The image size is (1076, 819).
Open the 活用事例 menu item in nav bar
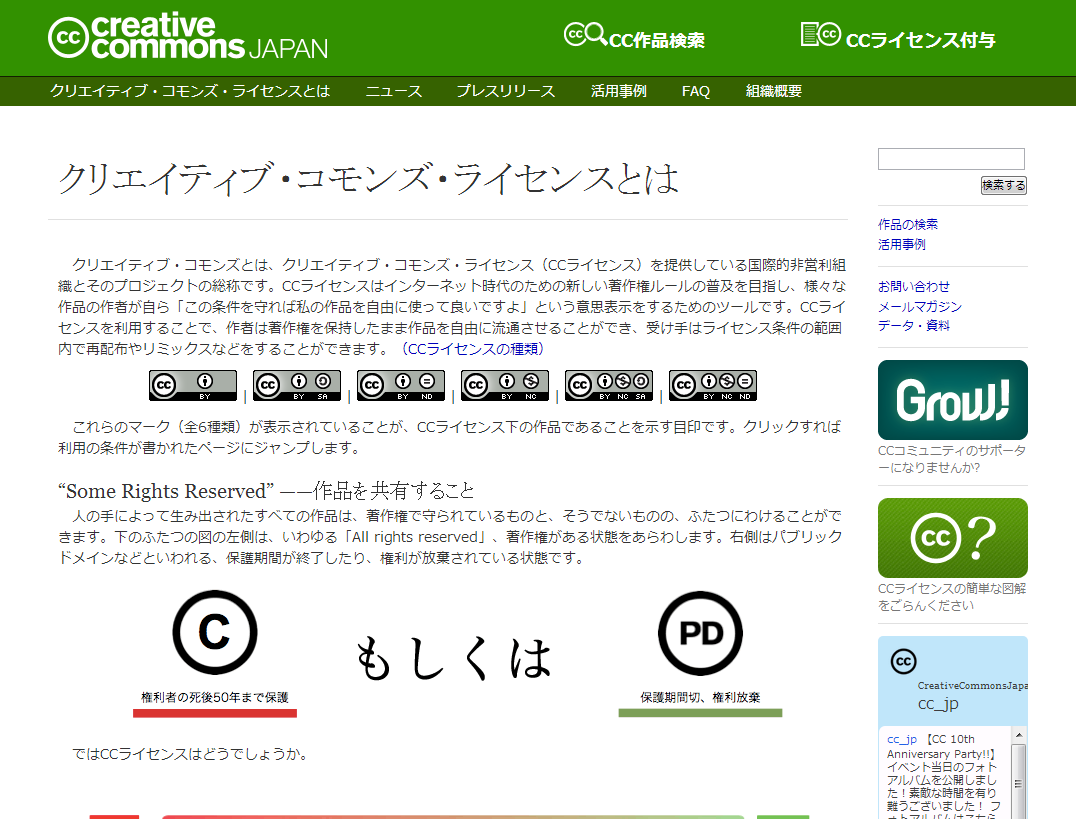(x=618, y=91)
